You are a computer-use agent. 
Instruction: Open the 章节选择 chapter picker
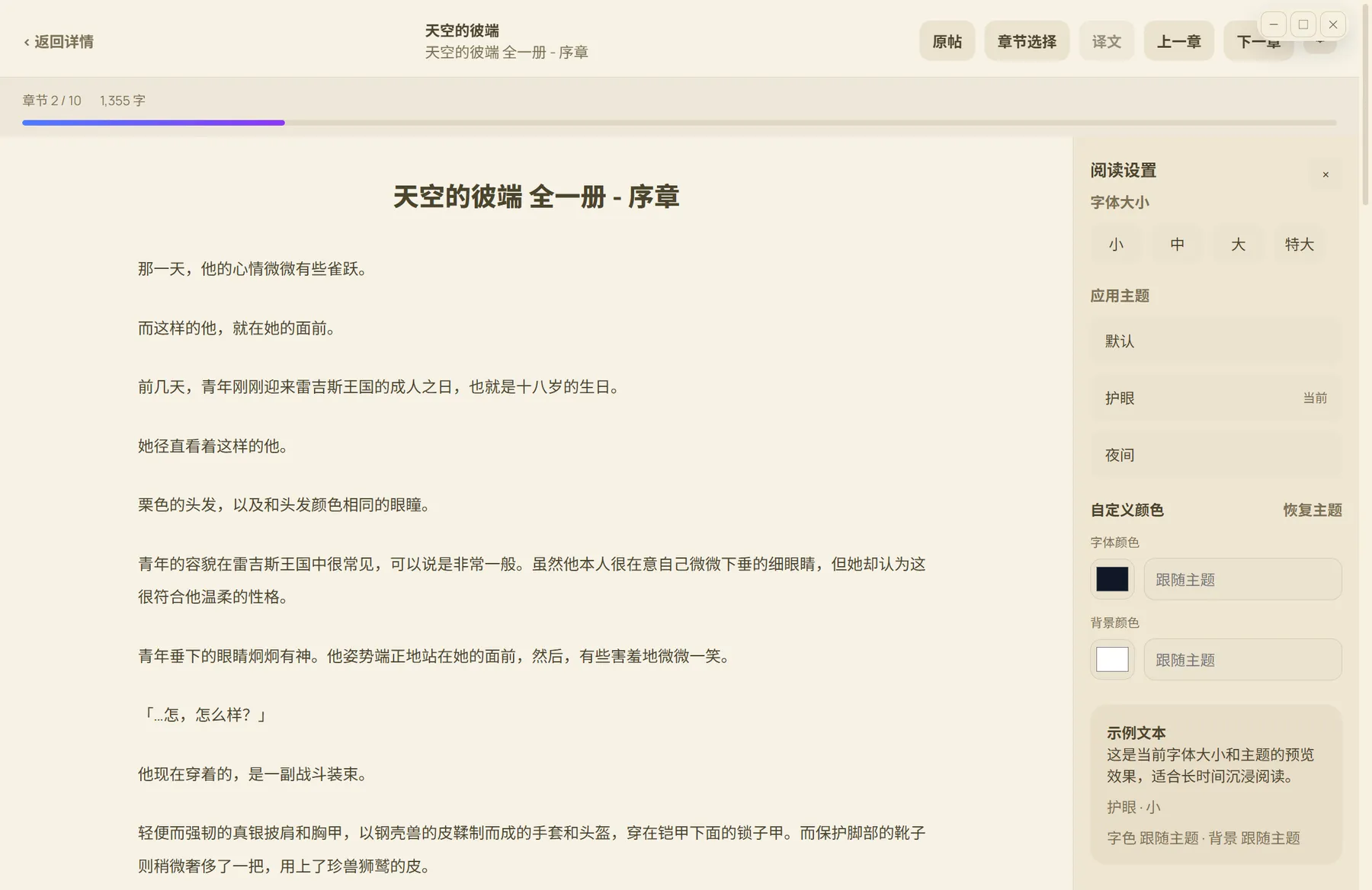click(1027, 41)
